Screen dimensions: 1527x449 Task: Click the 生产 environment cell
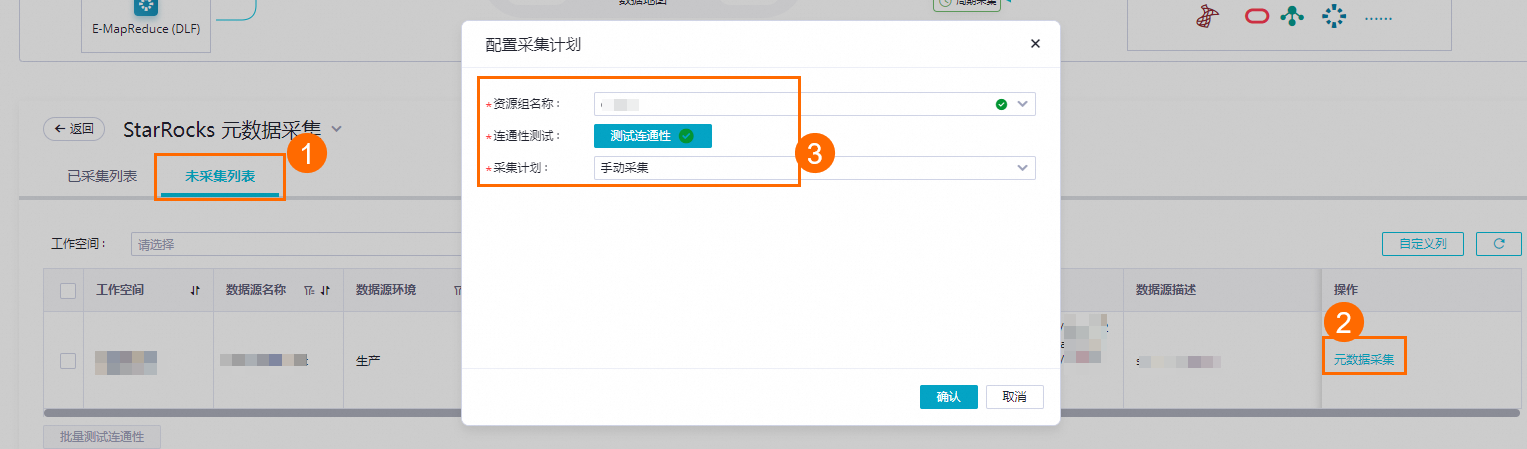click(369, 360)
